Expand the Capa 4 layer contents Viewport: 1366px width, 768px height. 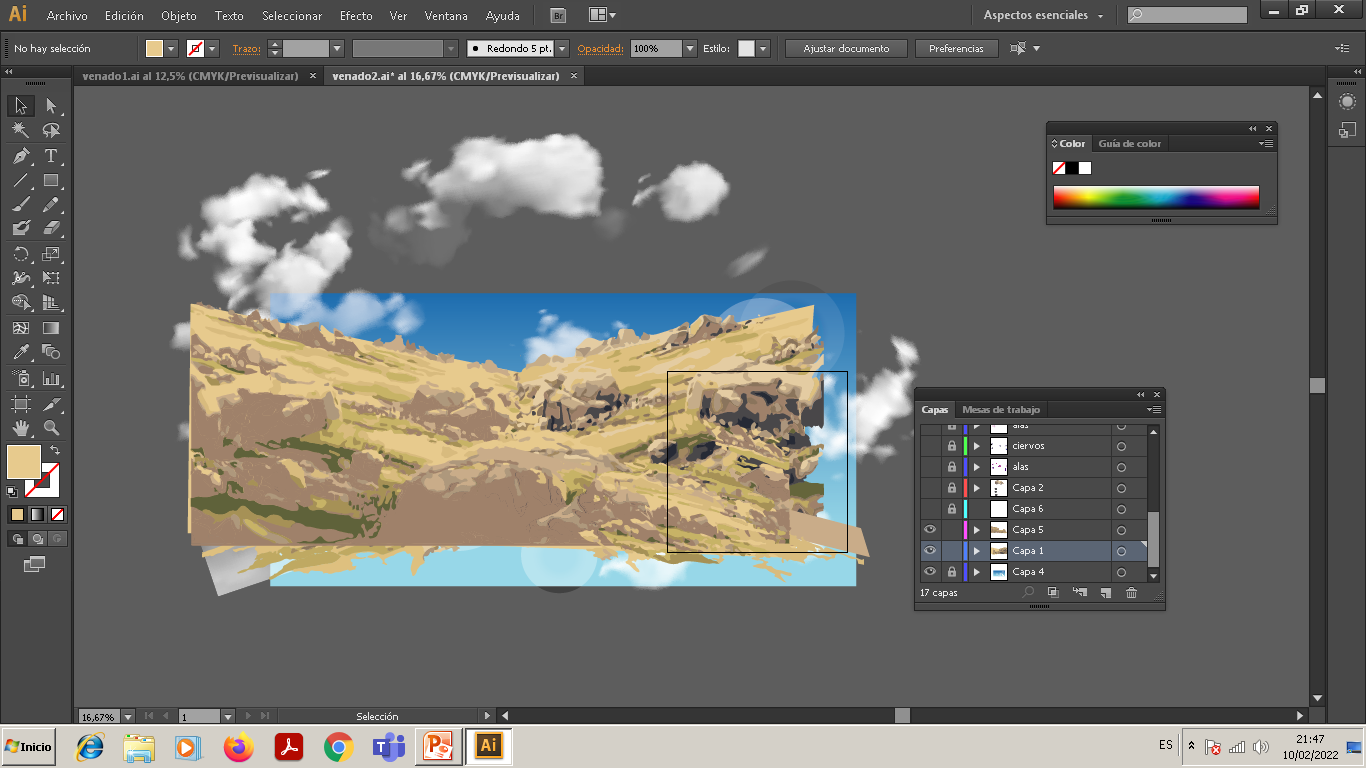click(977, 572)
